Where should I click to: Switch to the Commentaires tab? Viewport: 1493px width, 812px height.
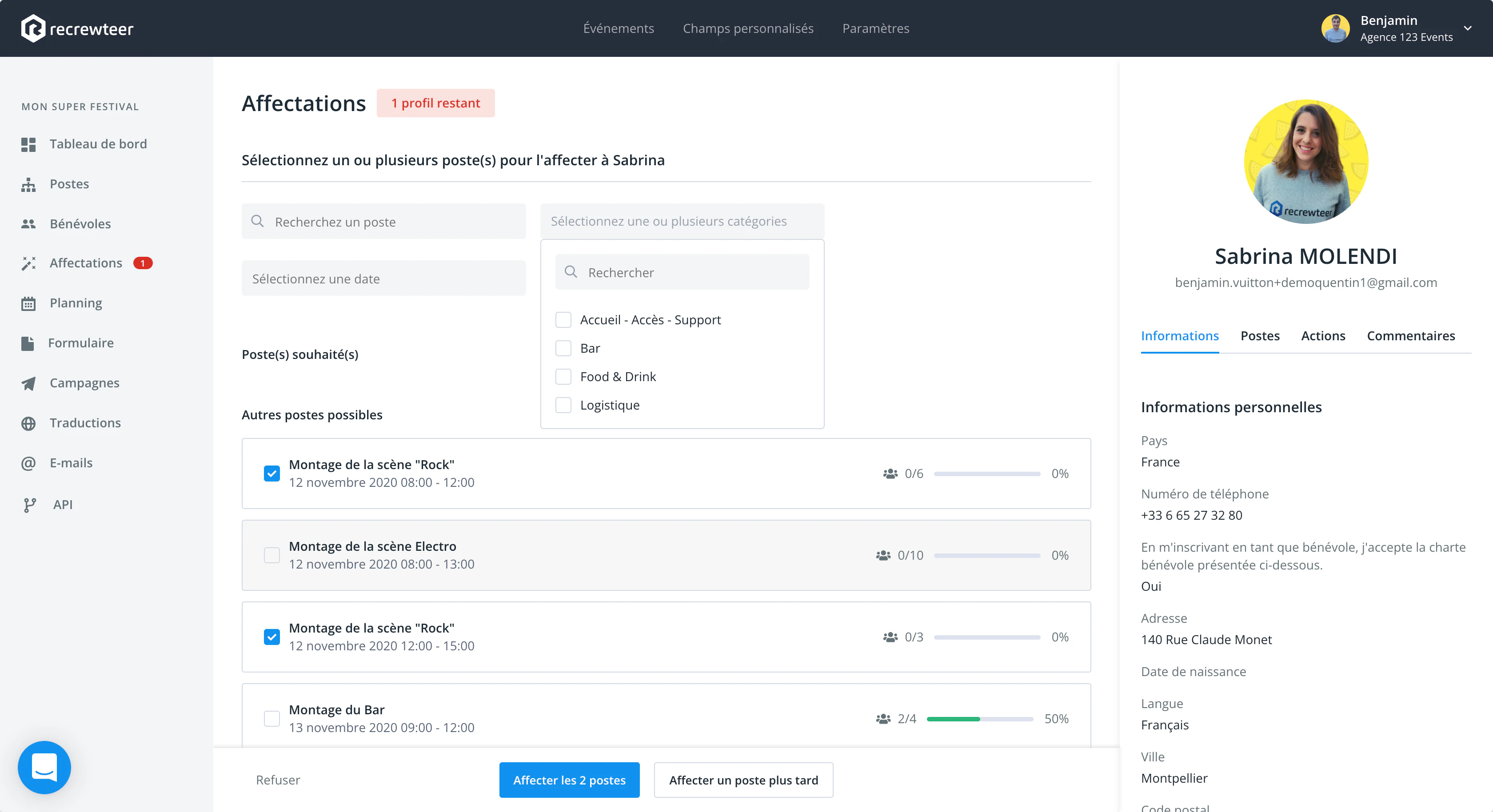[x=1411, y=335]
